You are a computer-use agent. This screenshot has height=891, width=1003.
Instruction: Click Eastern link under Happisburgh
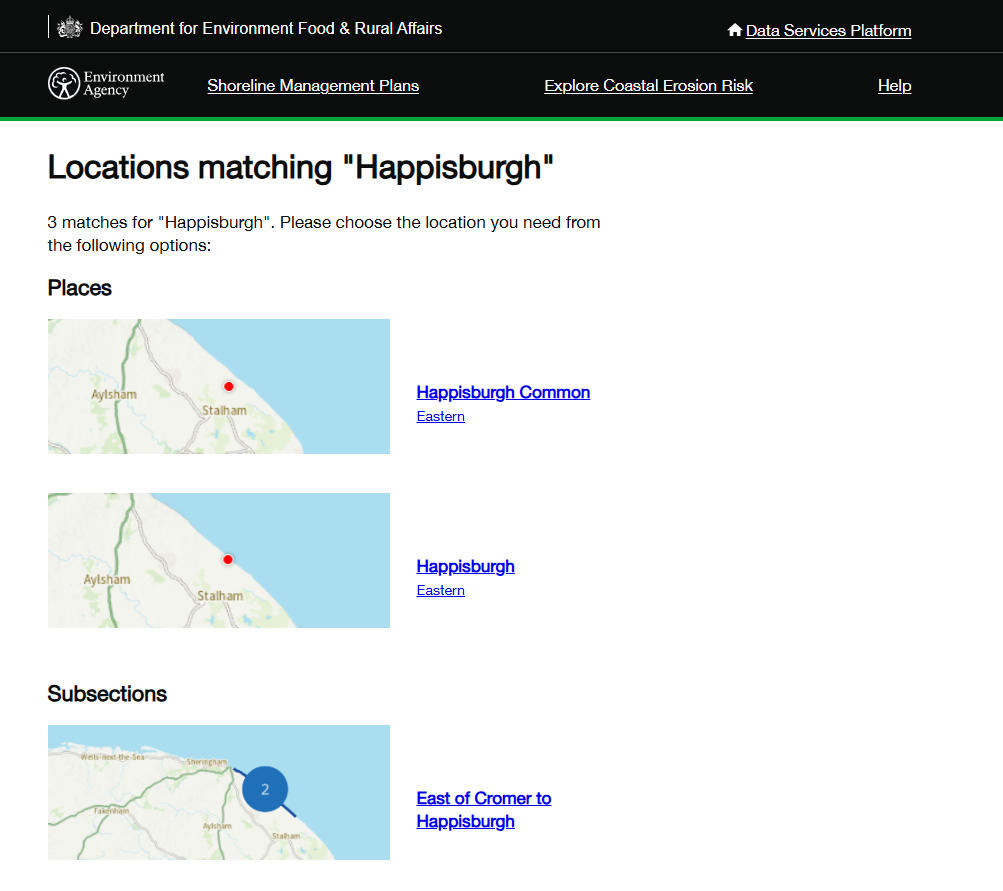coord(440,590)
